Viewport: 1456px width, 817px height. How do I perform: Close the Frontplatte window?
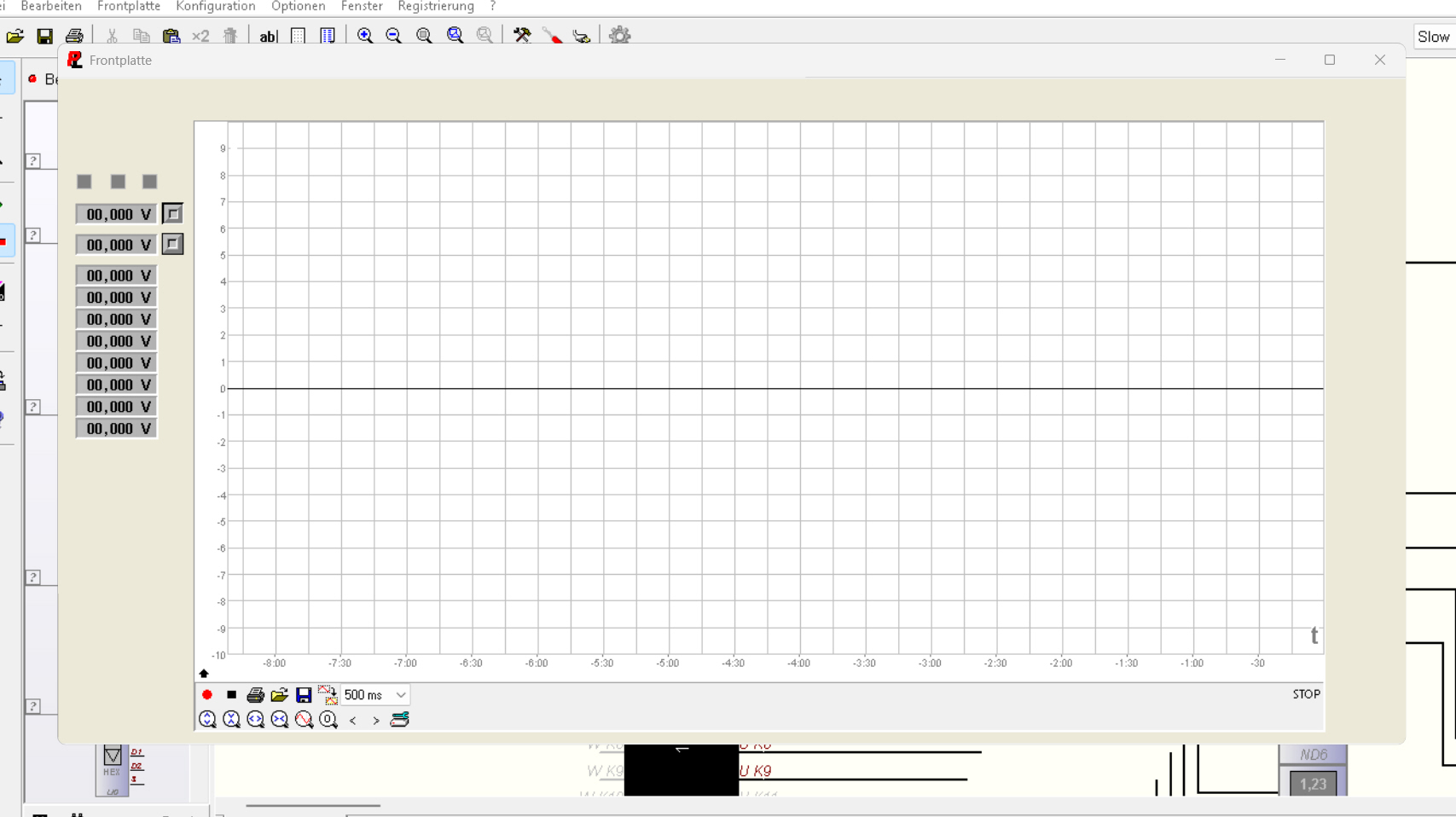click(1380, 60)
